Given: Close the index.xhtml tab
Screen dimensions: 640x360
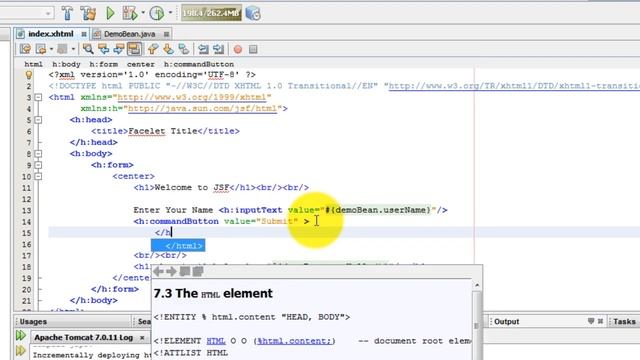Looking at the screenshot, I should tap(84, 34).
